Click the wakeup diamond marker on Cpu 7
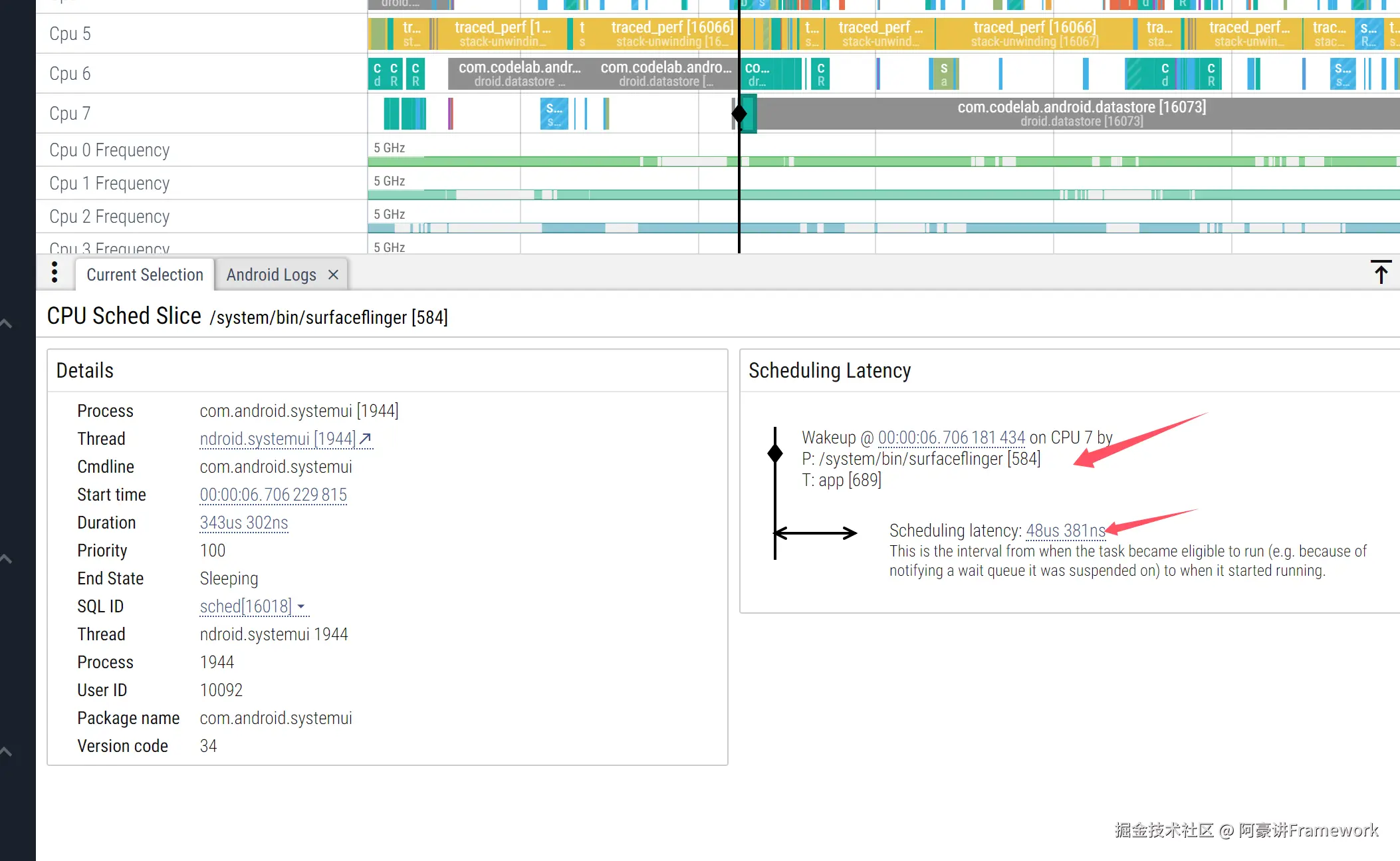The height and width of the screenshot is (861, 1400). 739,114
